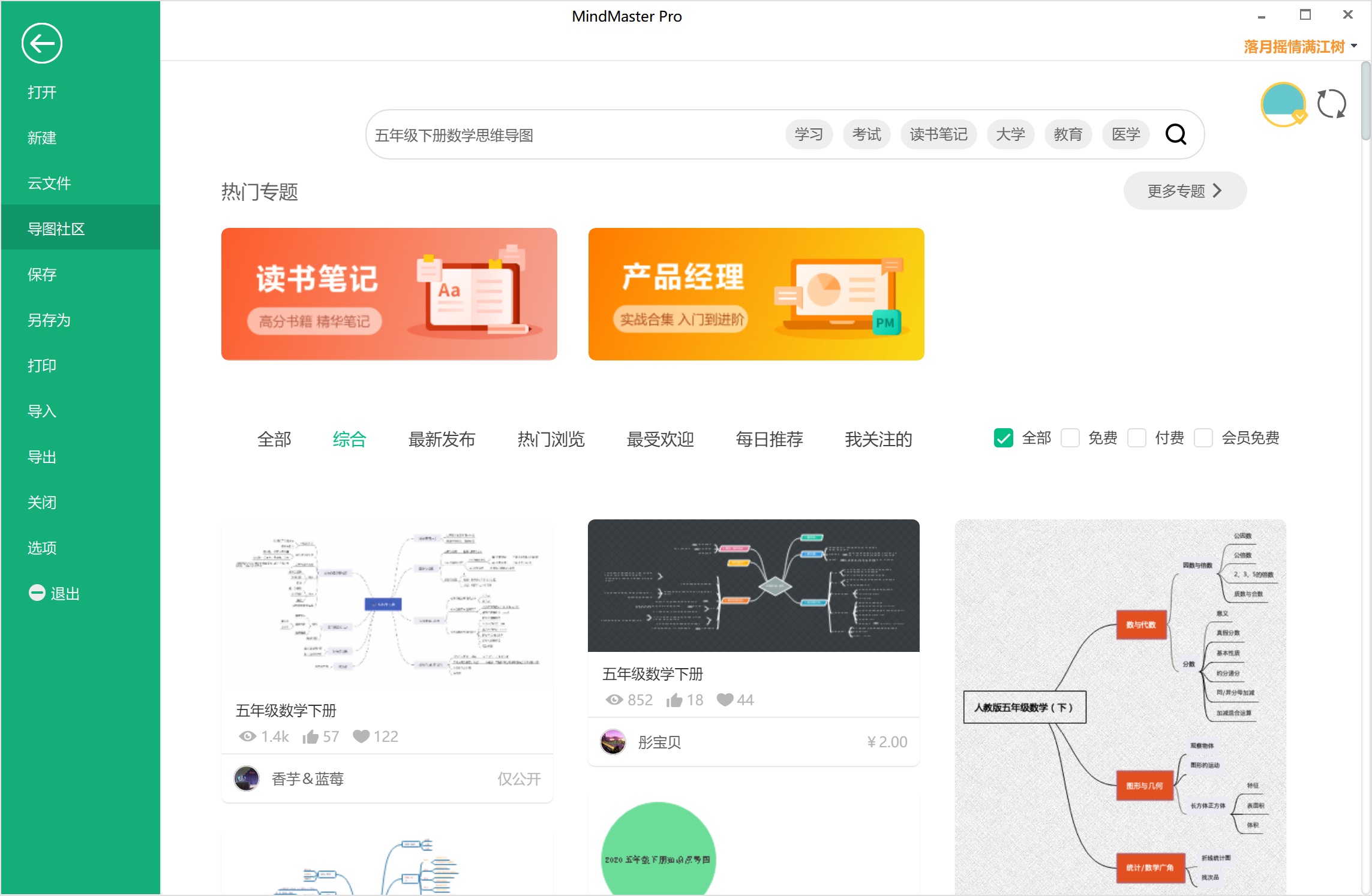Open 选项 in the sidebar menu
Image resolution: width=1372 pixels, height=896 pixels.
(80, 548)
